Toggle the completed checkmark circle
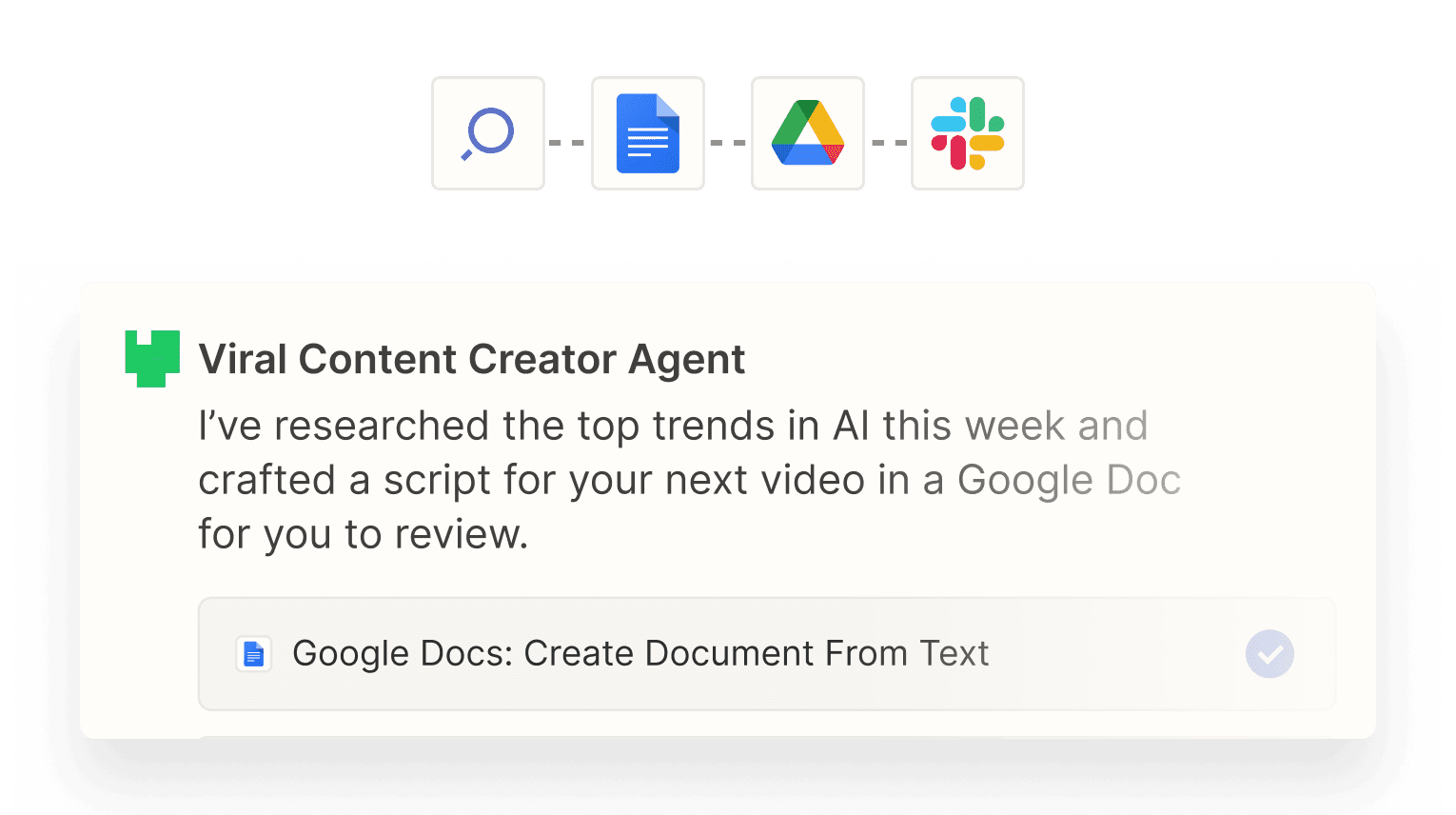1456x815 pixels. pyautogui.click(x=1269, y=654)
